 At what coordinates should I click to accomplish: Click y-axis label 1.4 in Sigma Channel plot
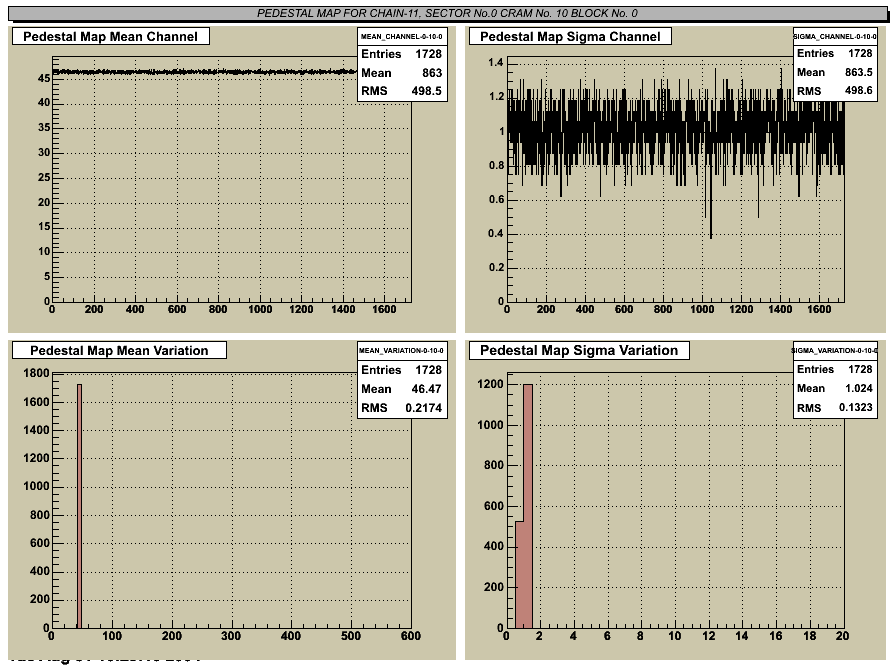pos(496,62)
